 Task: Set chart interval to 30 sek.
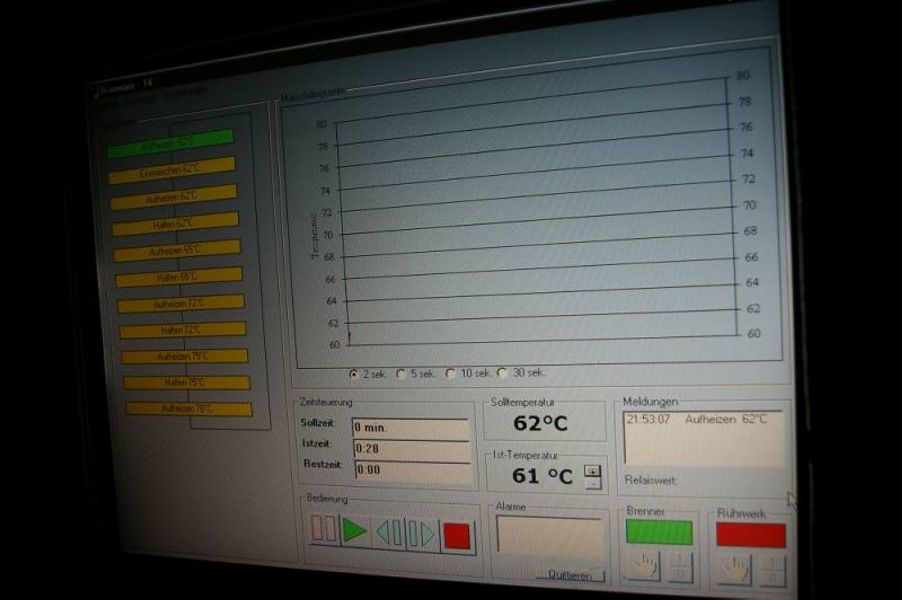click(x=503, y=373)
